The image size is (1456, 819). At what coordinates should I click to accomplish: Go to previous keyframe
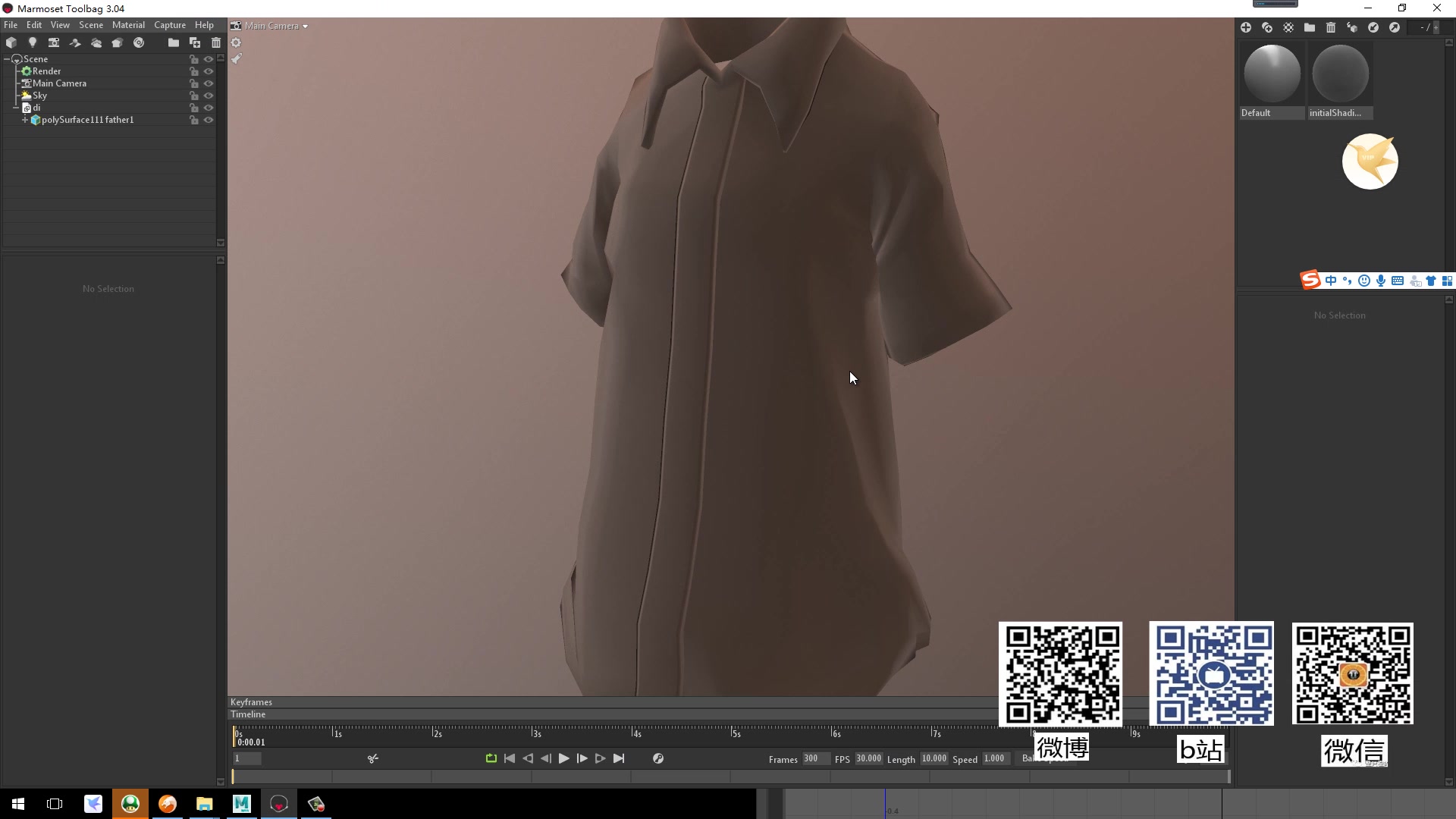click(528, 758)
